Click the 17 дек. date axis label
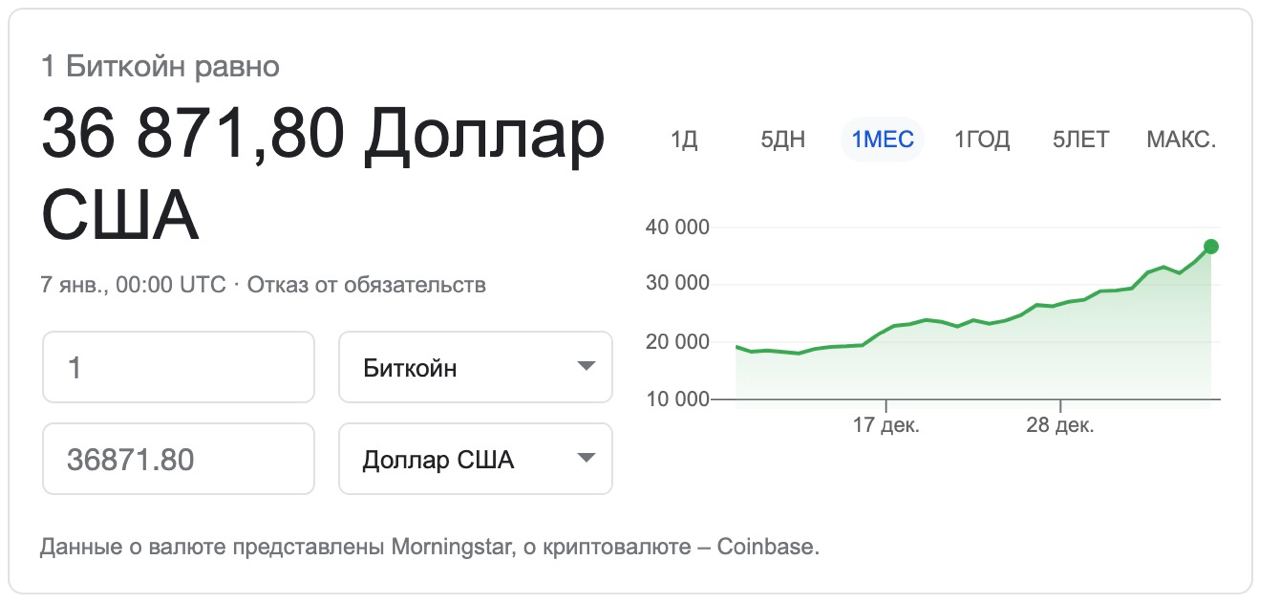The height and width of the screenshot is (604, 1280). click(x=886, y=425)
